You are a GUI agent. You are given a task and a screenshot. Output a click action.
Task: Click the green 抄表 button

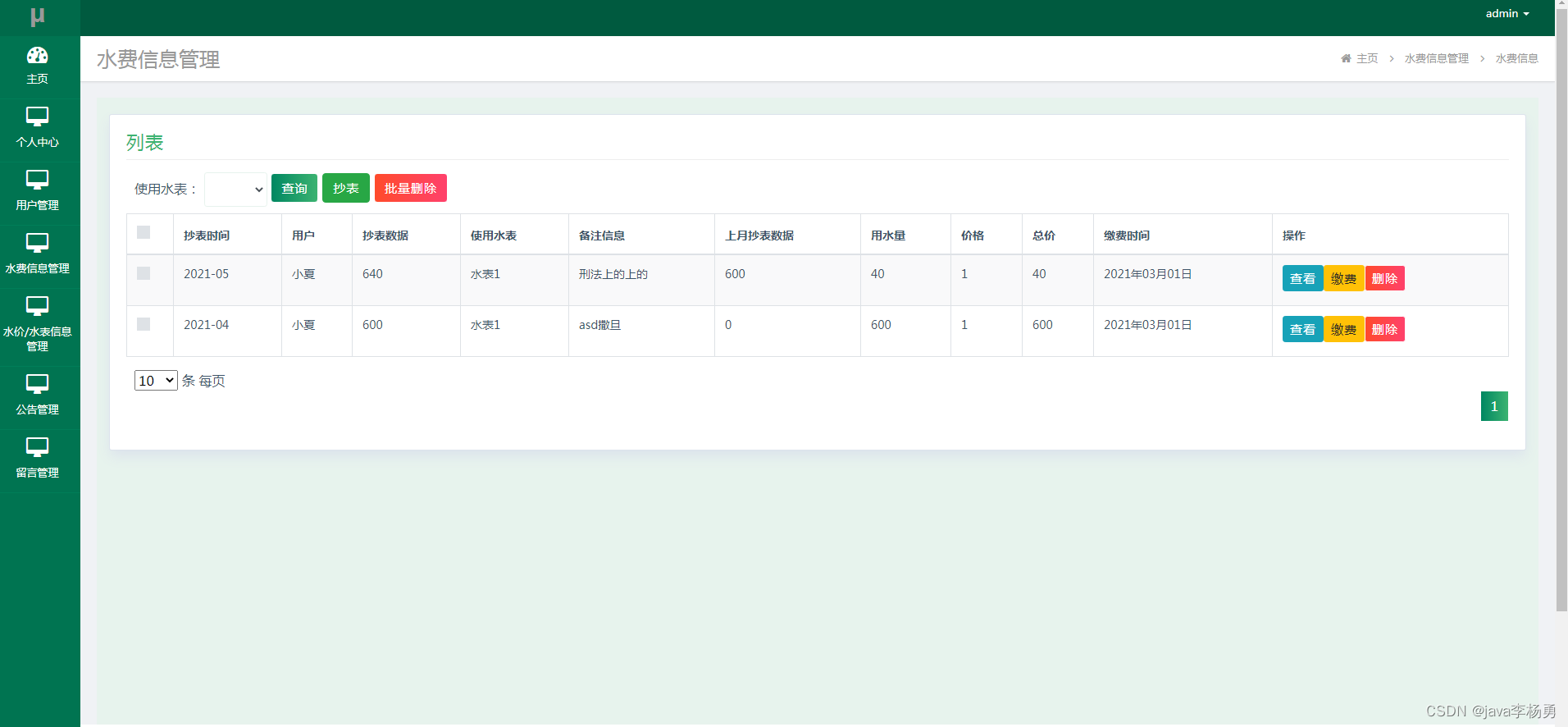pos(346,188)
